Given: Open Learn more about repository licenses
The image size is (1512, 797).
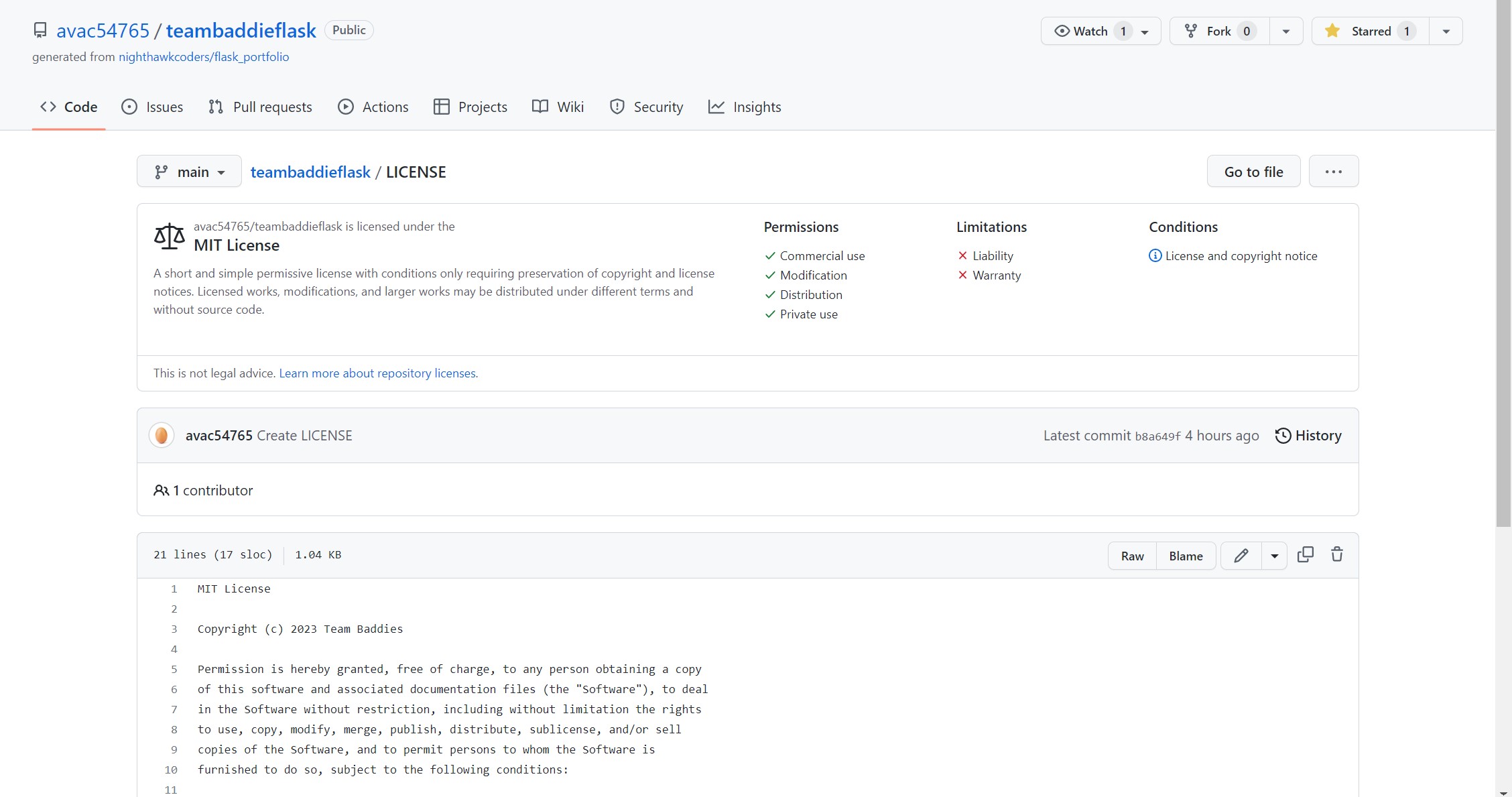Looking at the screenshot, I should coord(378,373).
